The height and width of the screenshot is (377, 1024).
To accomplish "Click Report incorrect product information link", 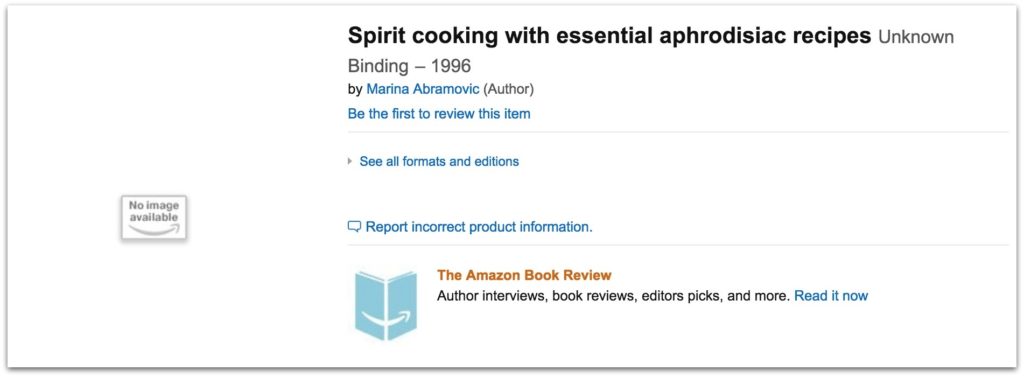I will 479,227.
